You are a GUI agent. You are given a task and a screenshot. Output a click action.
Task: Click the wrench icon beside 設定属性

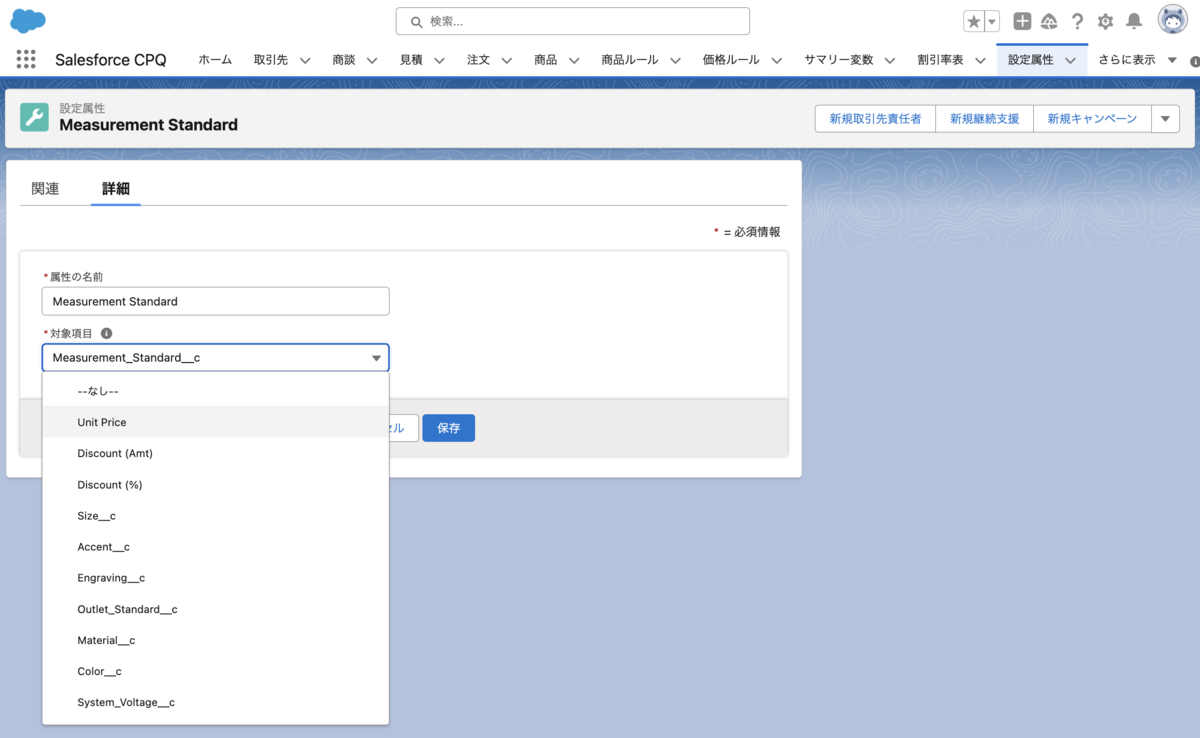point(33,117)
